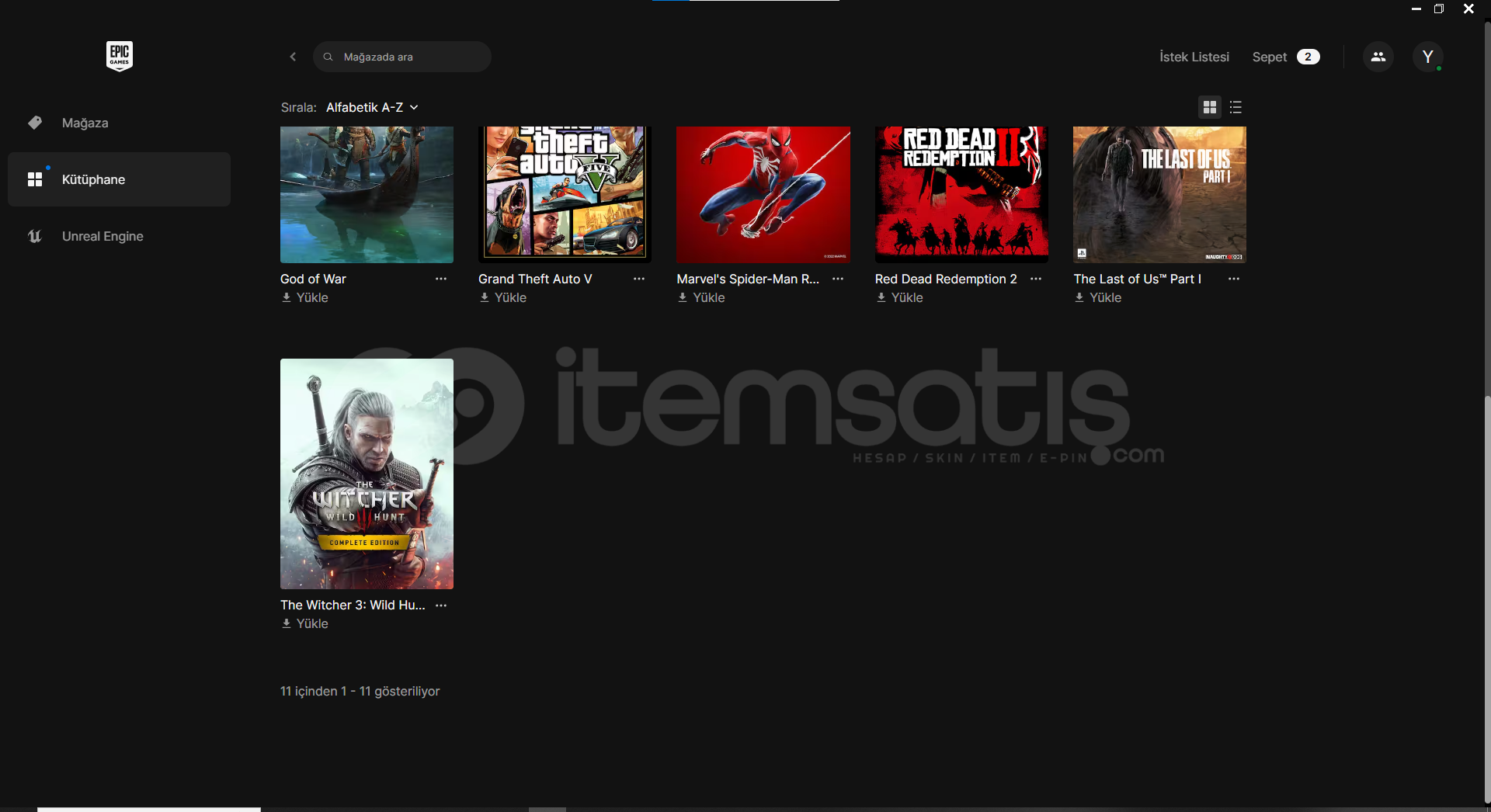
Task: Select The Last of Us cover thumbnail
Action: coord(1159,195)
